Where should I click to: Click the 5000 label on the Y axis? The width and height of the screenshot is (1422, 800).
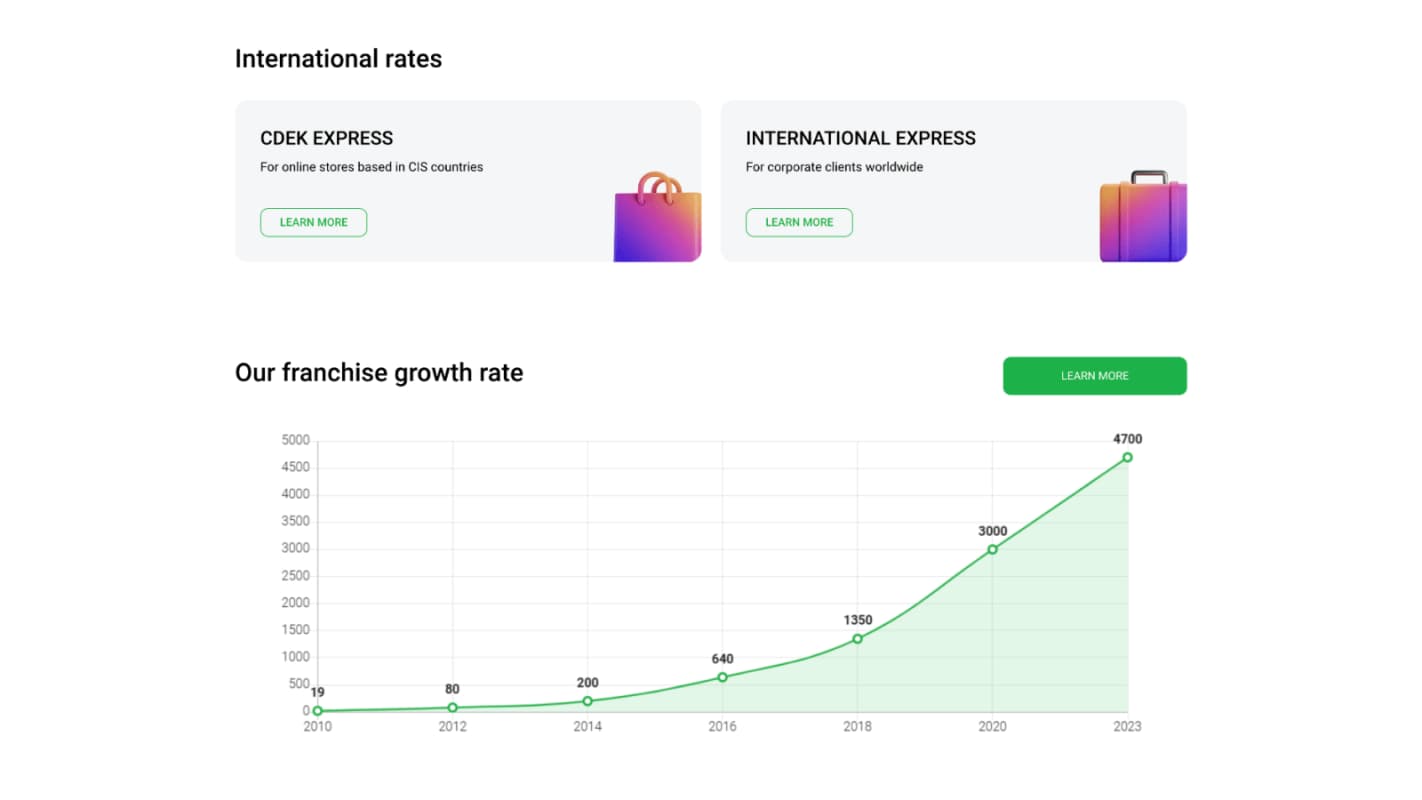(x=296, y=440)
